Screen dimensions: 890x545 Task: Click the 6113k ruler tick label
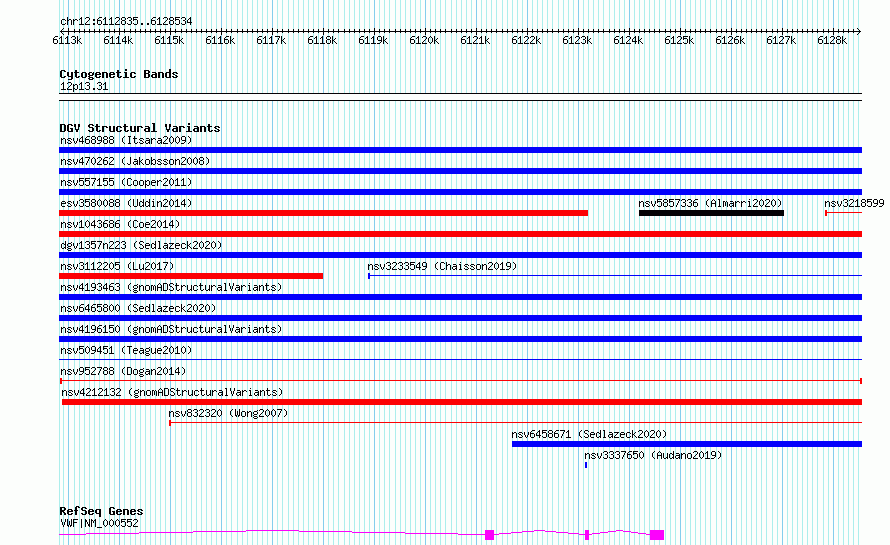[67, 40]
